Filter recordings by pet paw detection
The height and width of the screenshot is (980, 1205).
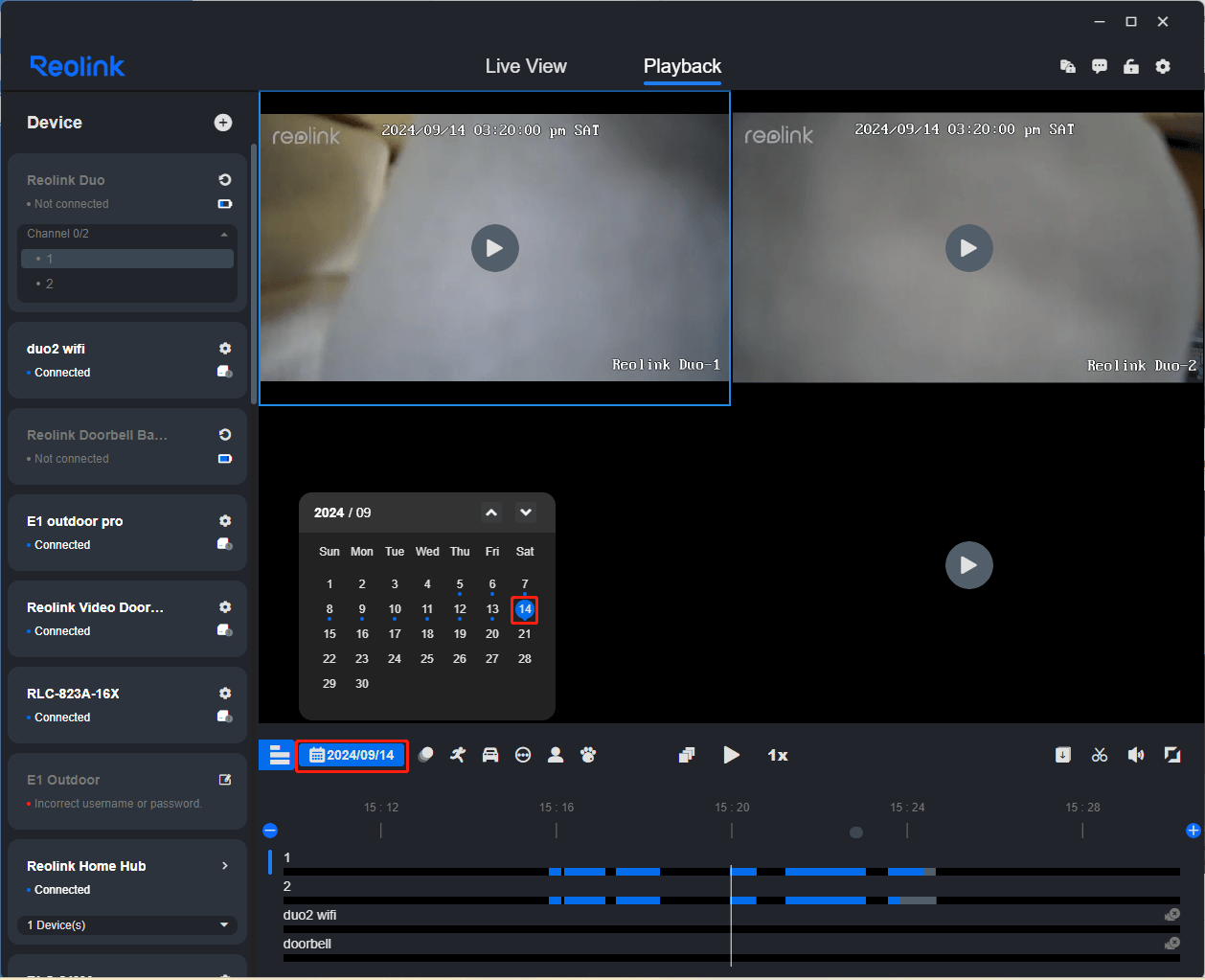click(x=588, y=755)
